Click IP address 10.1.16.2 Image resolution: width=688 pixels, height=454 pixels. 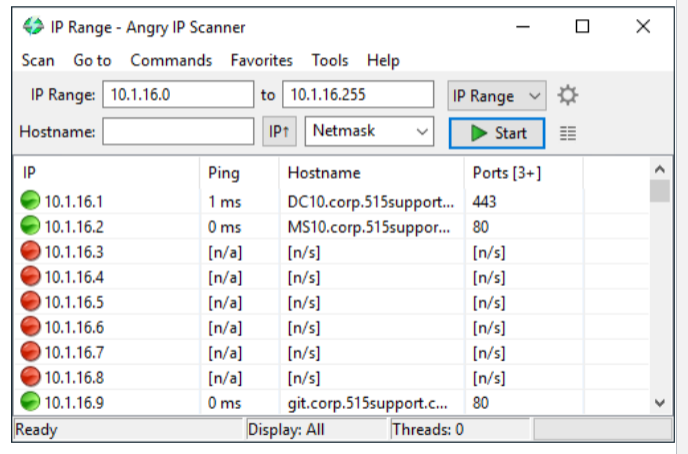[74, 227]
